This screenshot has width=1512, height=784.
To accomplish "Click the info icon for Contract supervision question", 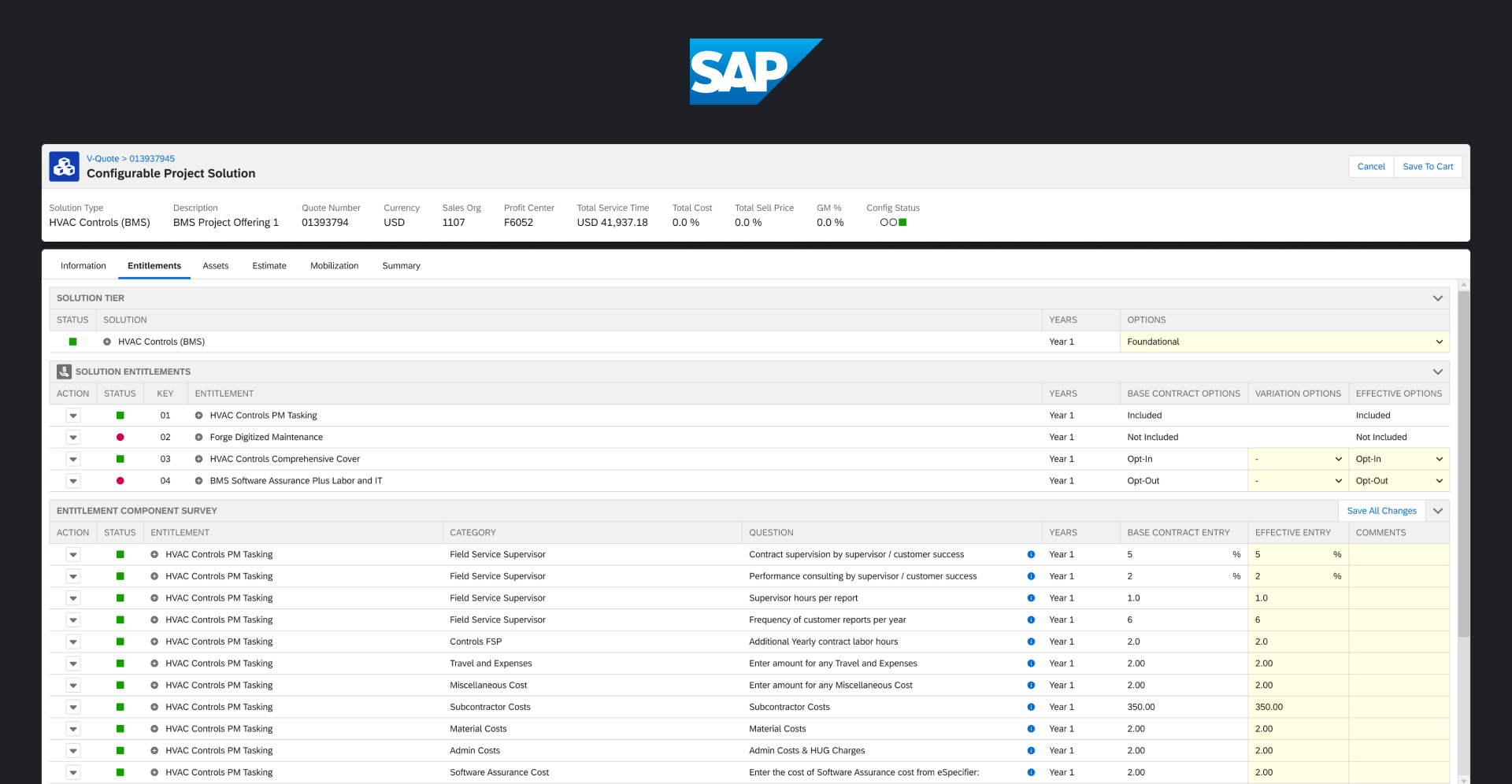I will point(1031,555).
